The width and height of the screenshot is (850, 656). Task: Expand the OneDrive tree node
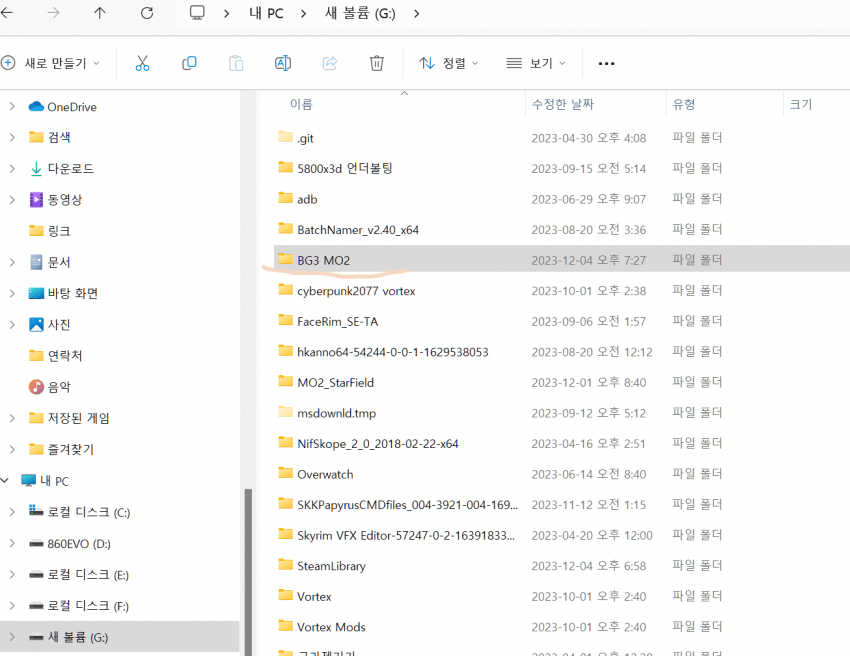pos(12,107)
